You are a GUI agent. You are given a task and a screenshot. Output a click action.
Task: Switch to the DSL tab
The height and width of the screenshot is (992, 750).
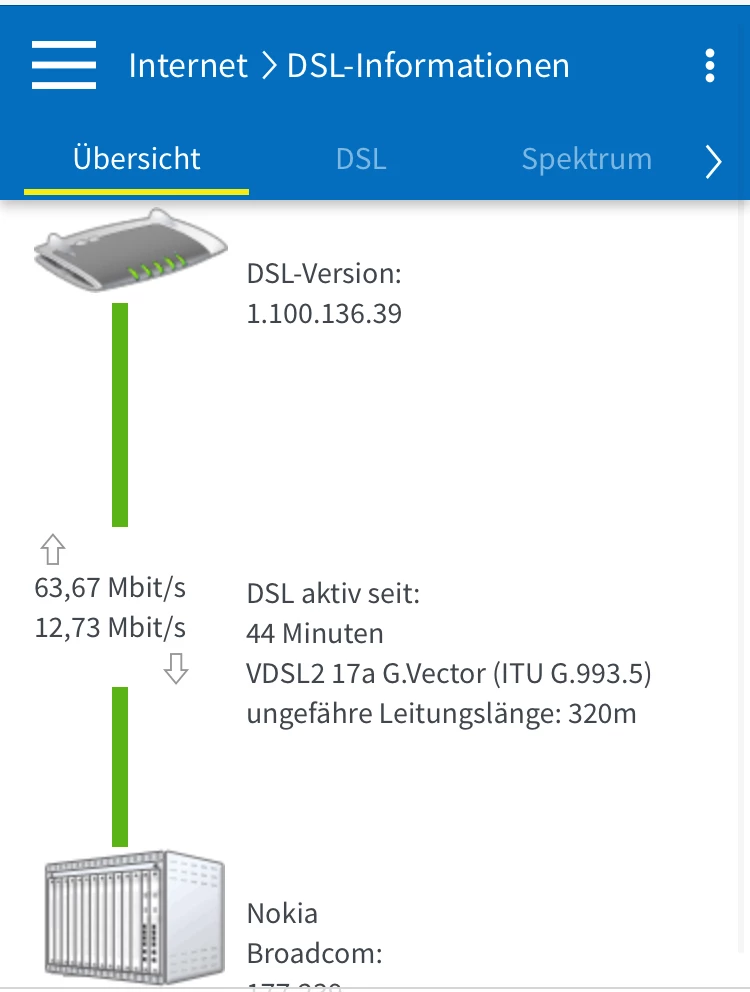[361, 159]
